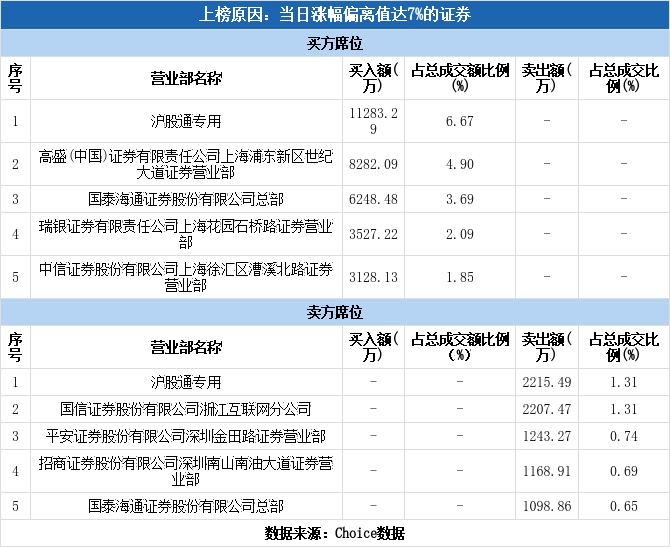Select 沪股通专用 in buyer table

pyautogui.click(x=186, y=121)
